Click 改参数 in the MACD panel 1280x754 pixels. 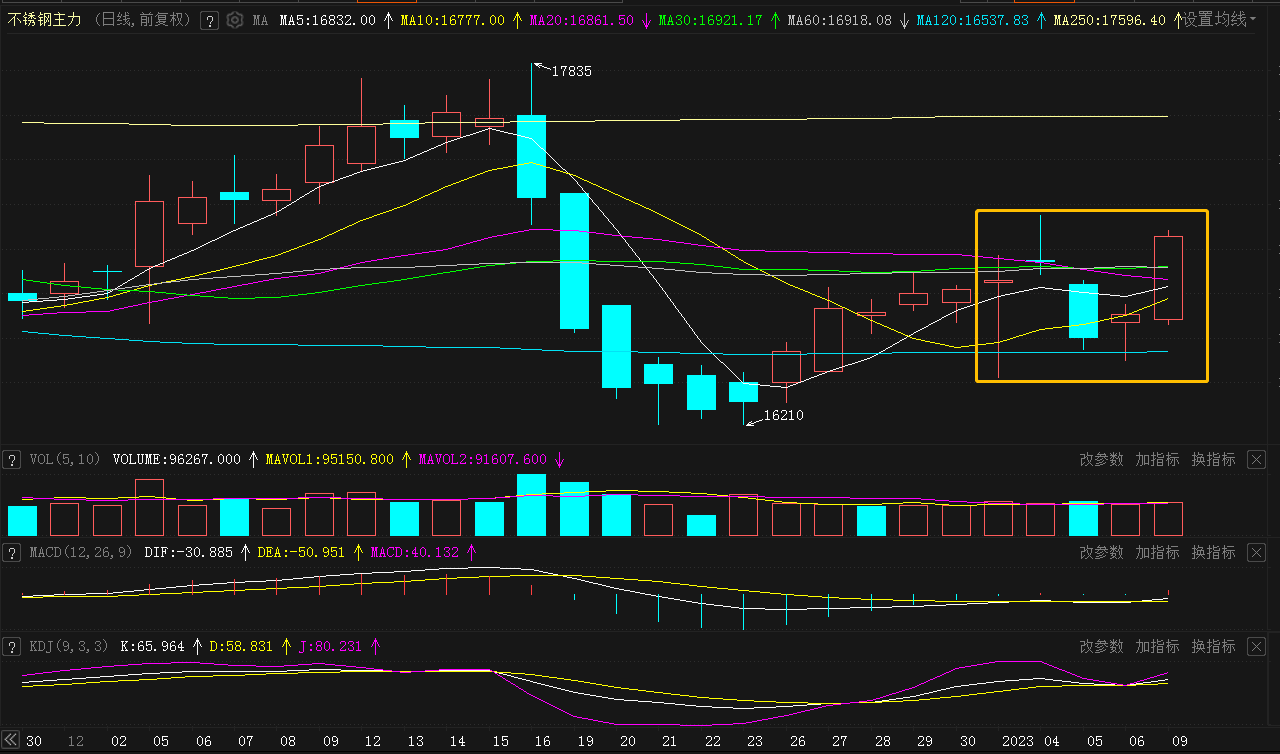pos(1101,553)
